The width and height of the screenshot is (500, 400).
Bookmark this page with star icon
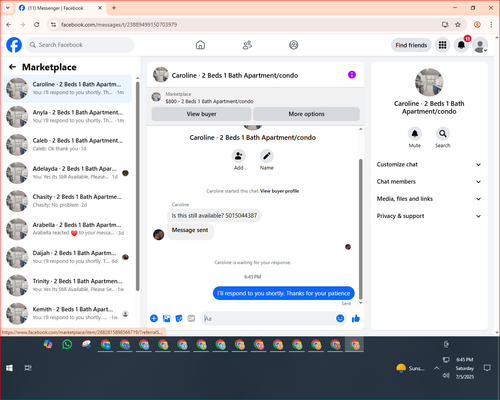coord(458,25)
